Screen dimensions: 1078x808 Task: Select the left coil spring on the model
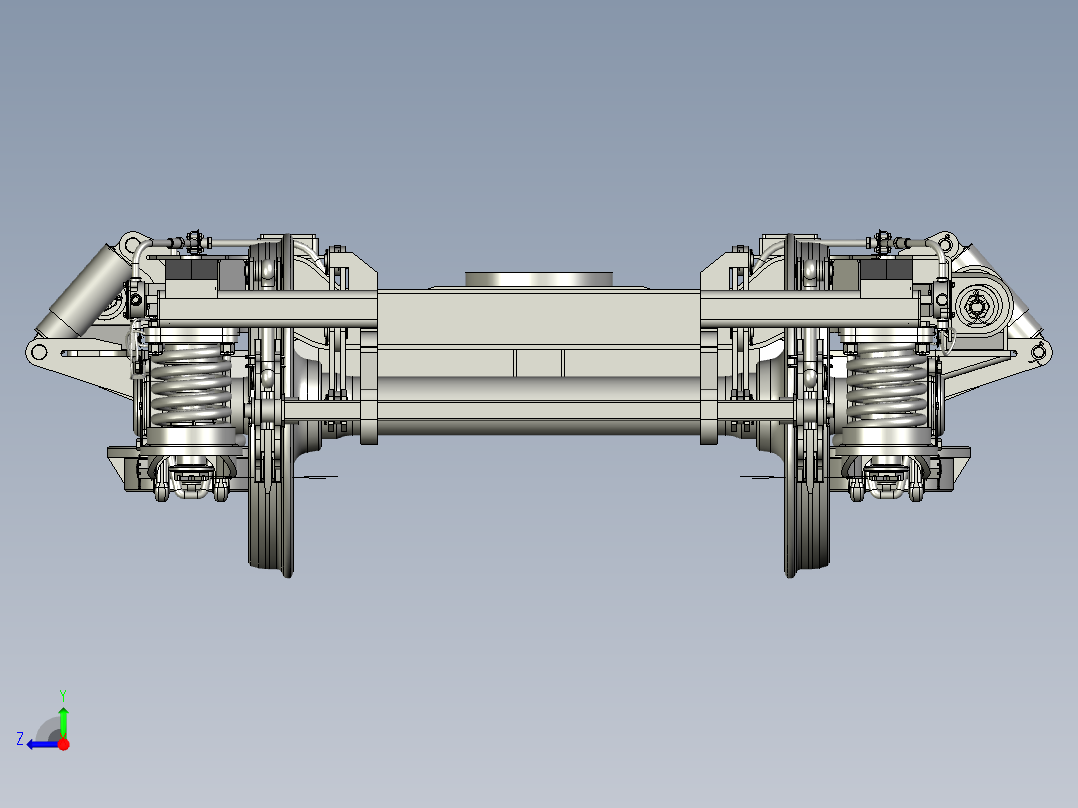pyautogui.click(x=190, y=384)
